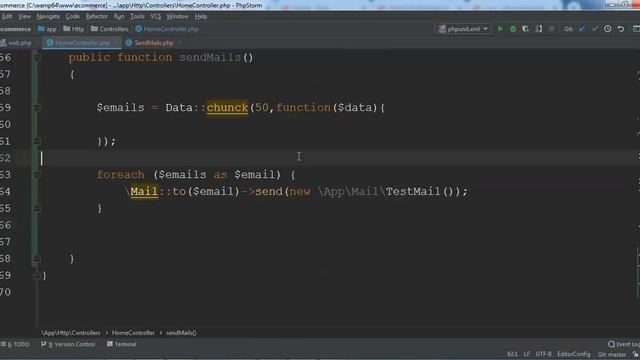Click the gutter line number 66

coord(6,225)
